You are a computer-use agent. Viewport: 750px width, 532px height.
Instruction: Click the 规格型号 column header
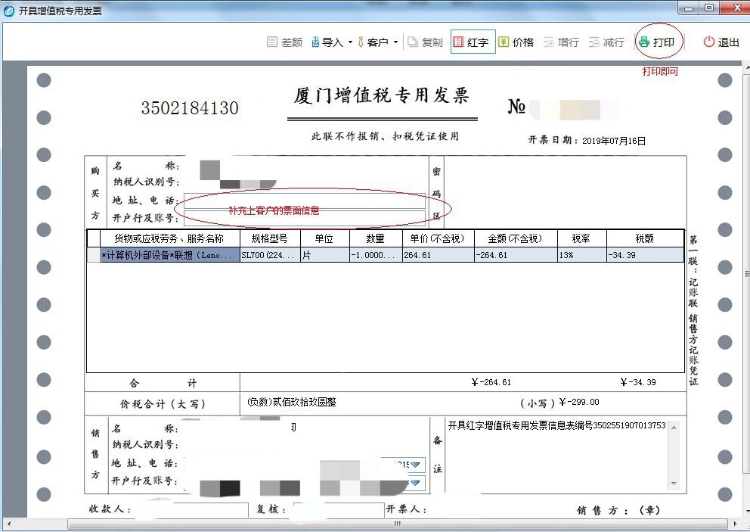(x=269, y=239)
